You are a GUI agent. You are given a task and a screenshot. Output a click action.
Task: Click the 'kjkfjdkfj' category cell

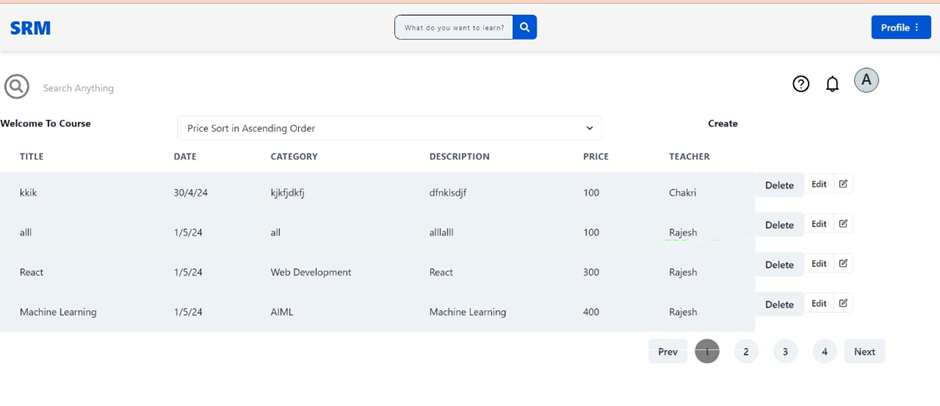[288, 193]
